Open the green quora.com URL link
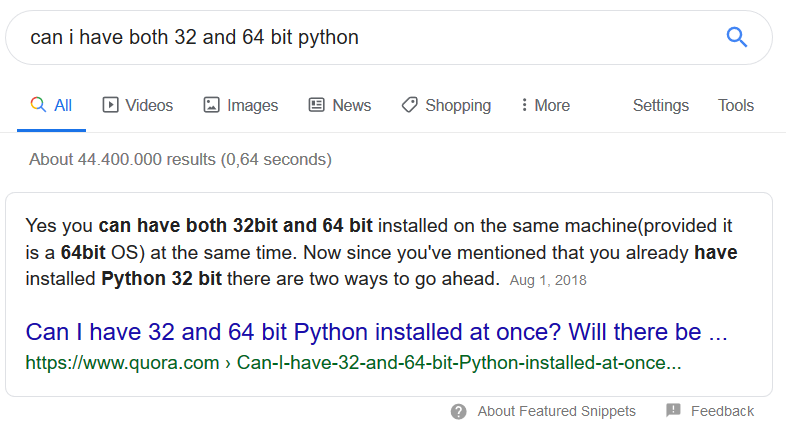 (353, 362)
